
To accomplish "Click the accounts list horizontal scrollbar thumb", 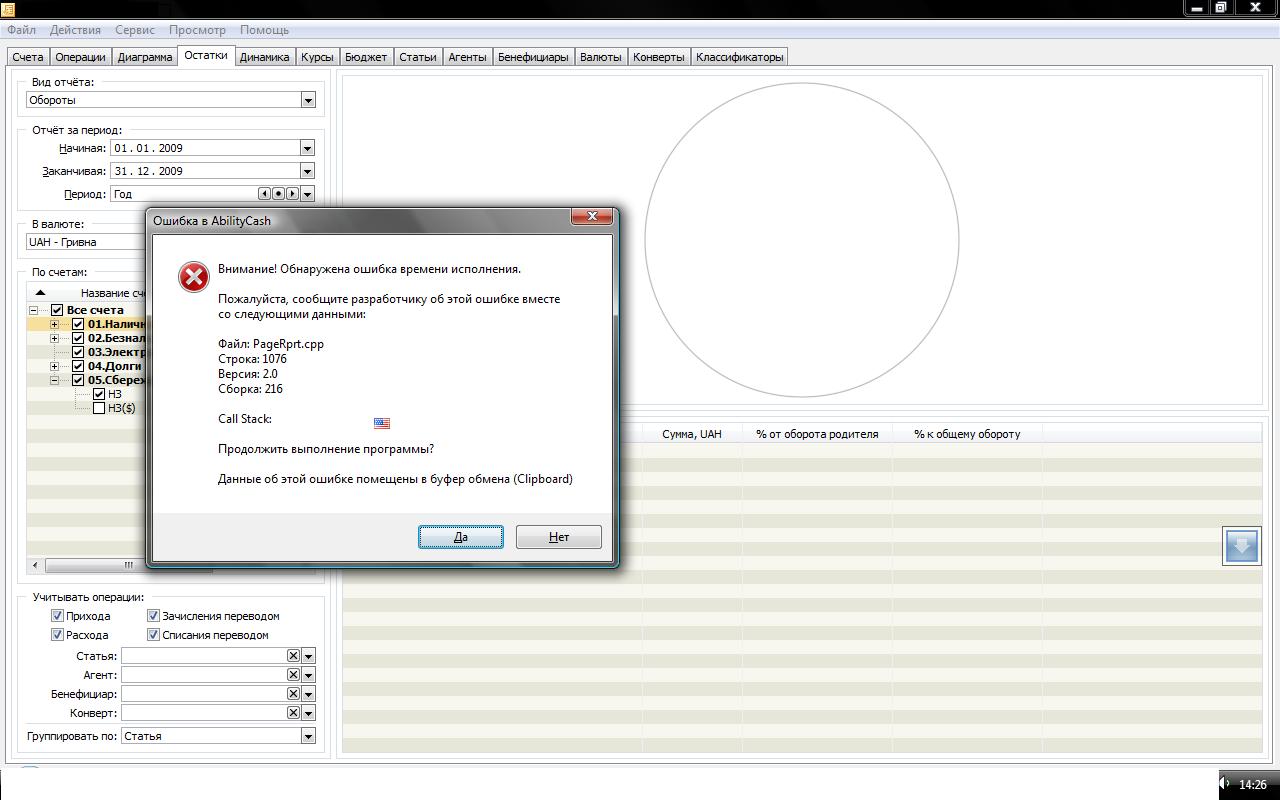I will coord(128,565).
